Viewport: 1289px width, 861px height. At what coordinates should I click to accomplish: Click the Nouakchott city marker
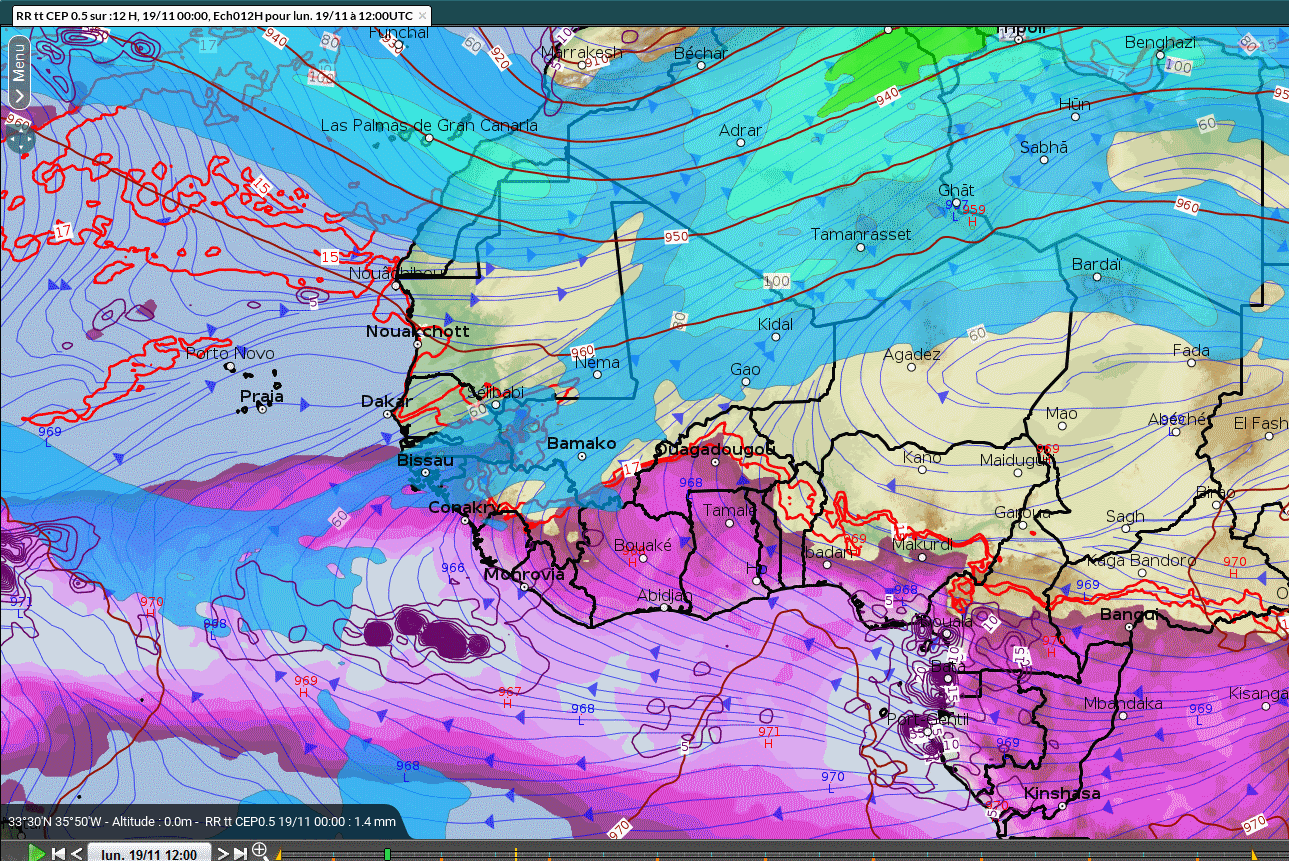pos(418,344)
